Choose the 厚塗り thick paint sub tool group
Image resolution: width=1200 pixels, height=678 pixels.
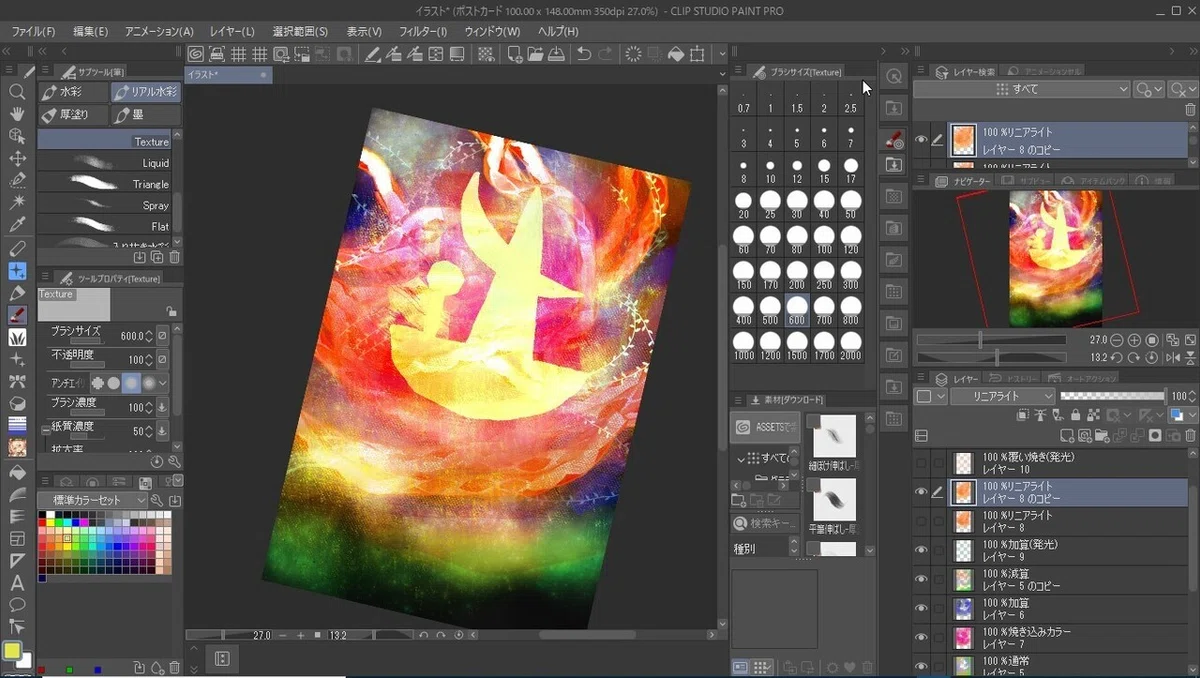click(73, 115)
